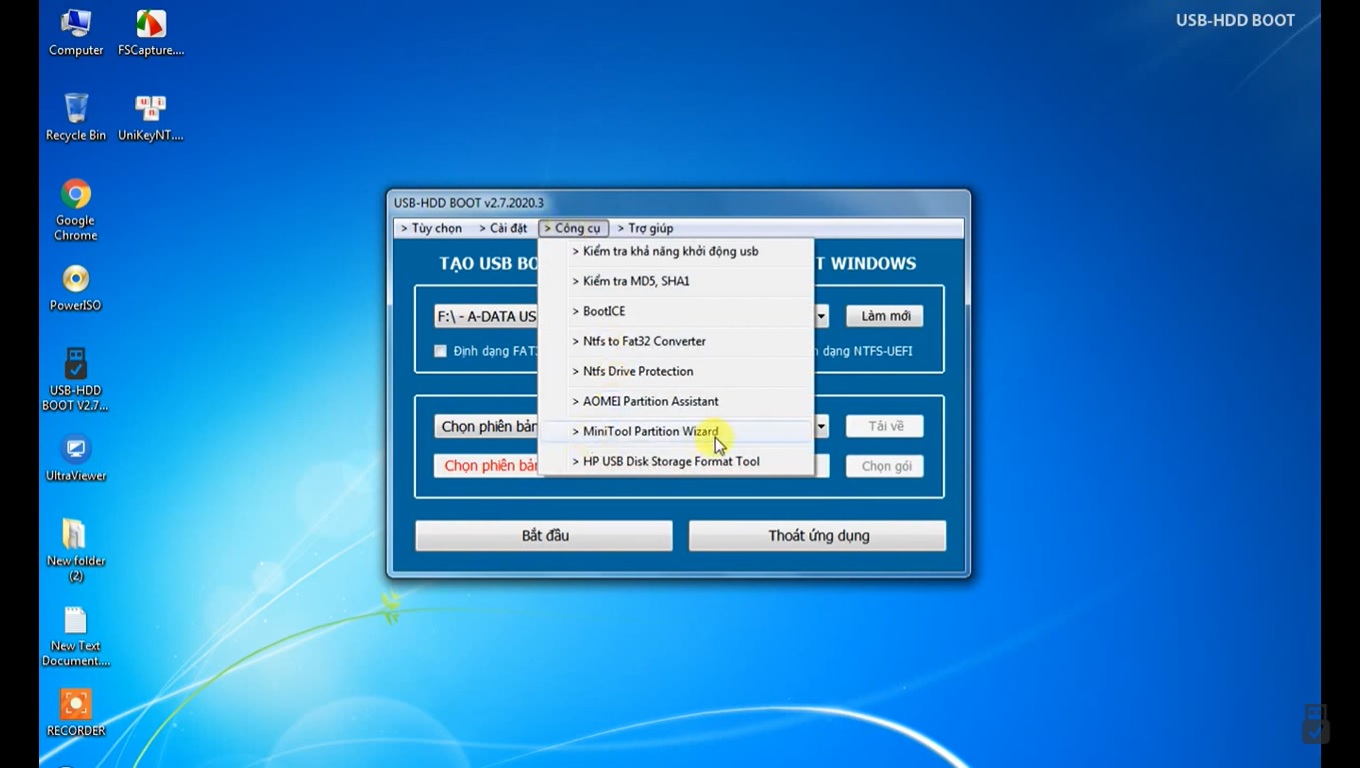The width and height of the screenshot is (1360, 768).
Task: Select the New Text Document file icon
Action: [76, 636]
